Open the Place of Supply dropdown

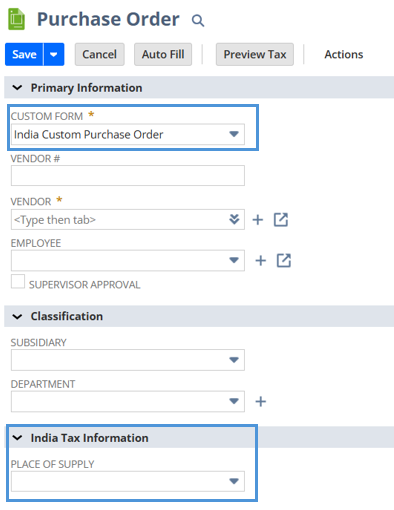[x=128, y=481]
